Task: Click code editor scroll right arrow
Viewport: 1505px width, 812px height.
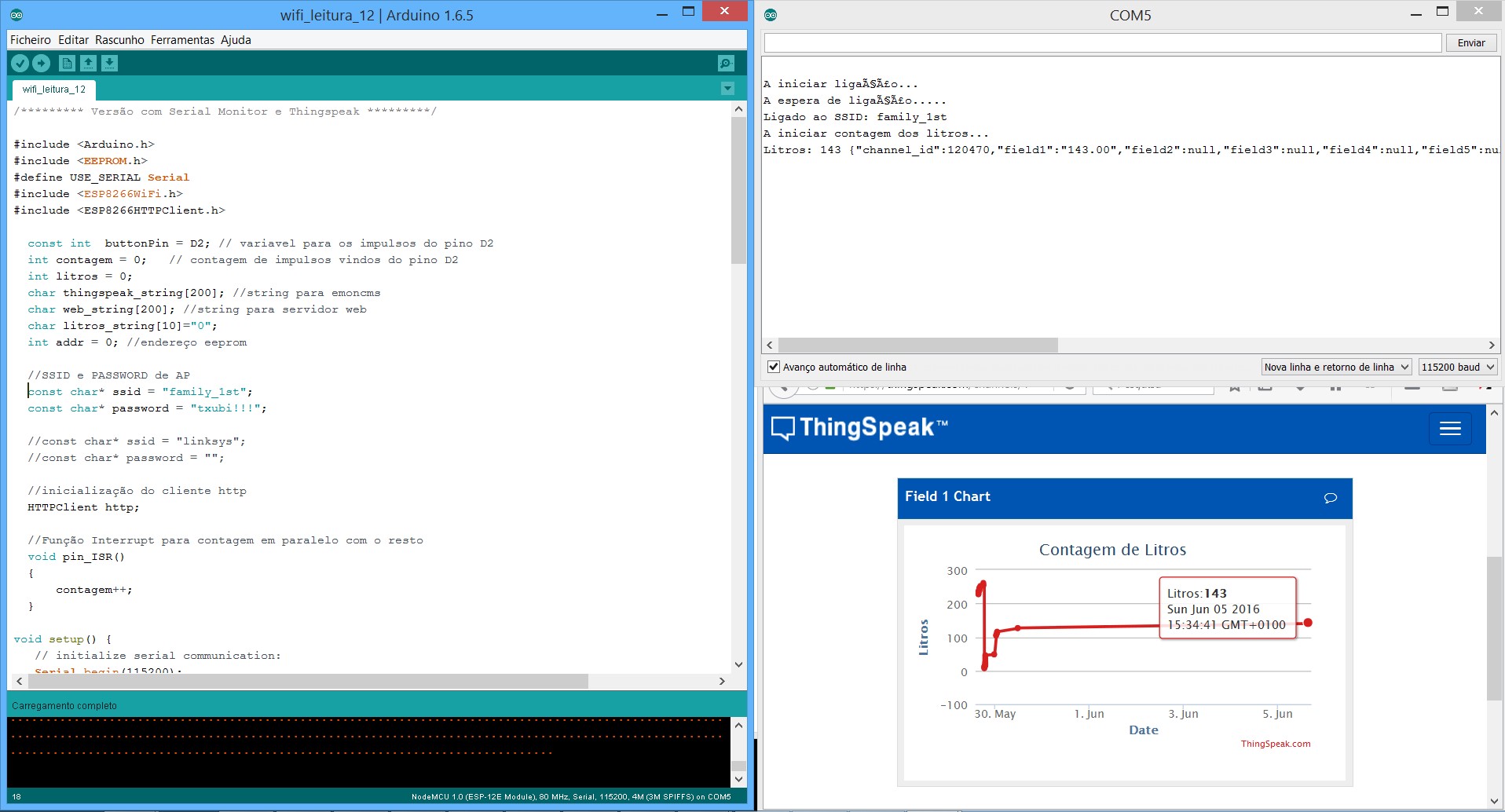Action: pos(722,681)
